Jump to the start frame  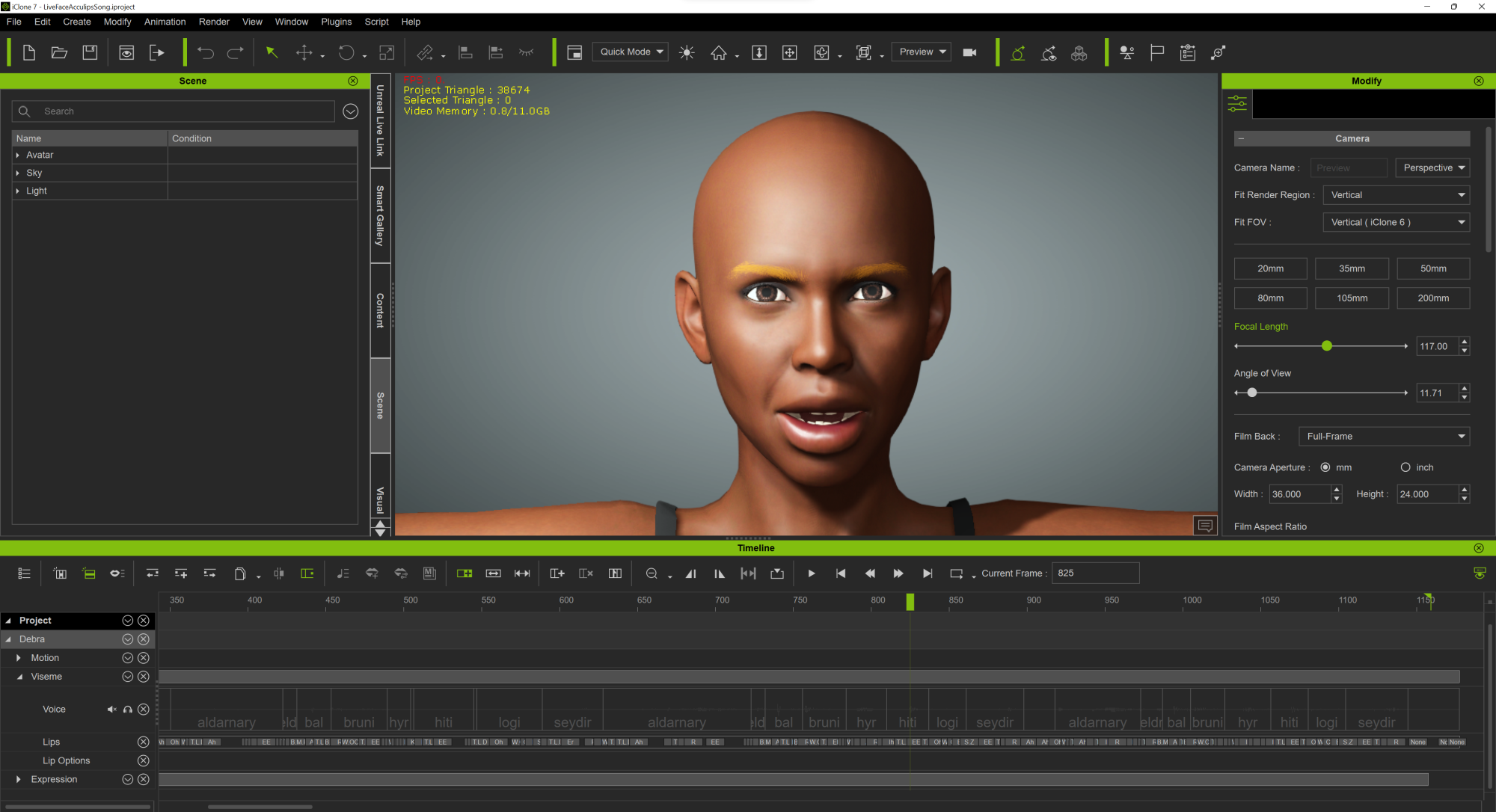pos(841,573)
